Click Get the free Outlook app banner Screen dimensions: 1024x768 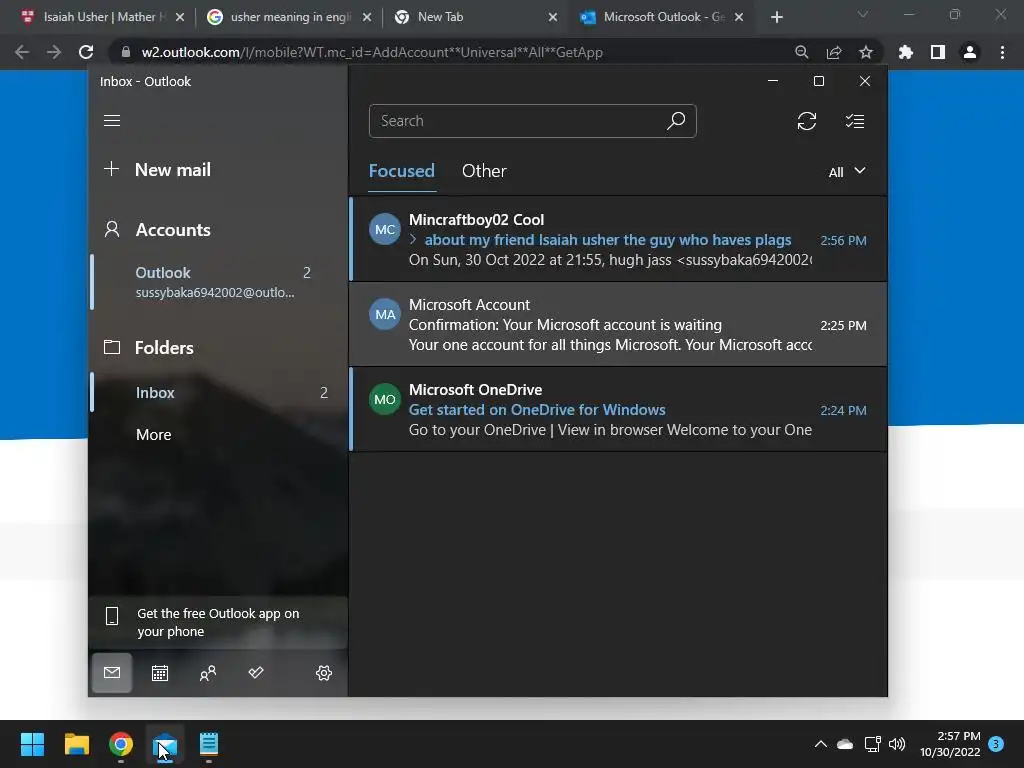(217, 622)
